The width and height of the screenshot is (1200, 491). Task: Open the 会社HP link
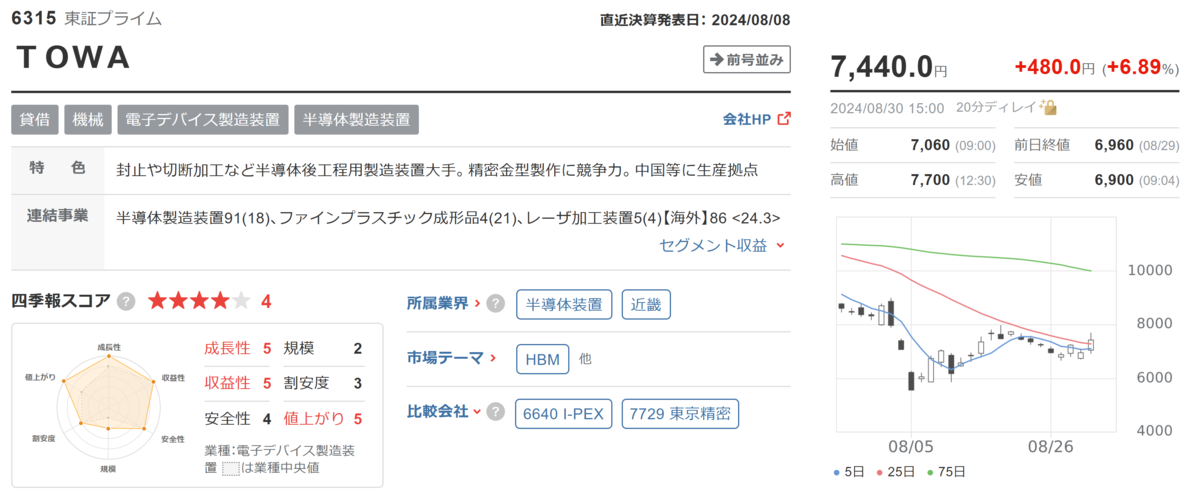pos(747,119)
